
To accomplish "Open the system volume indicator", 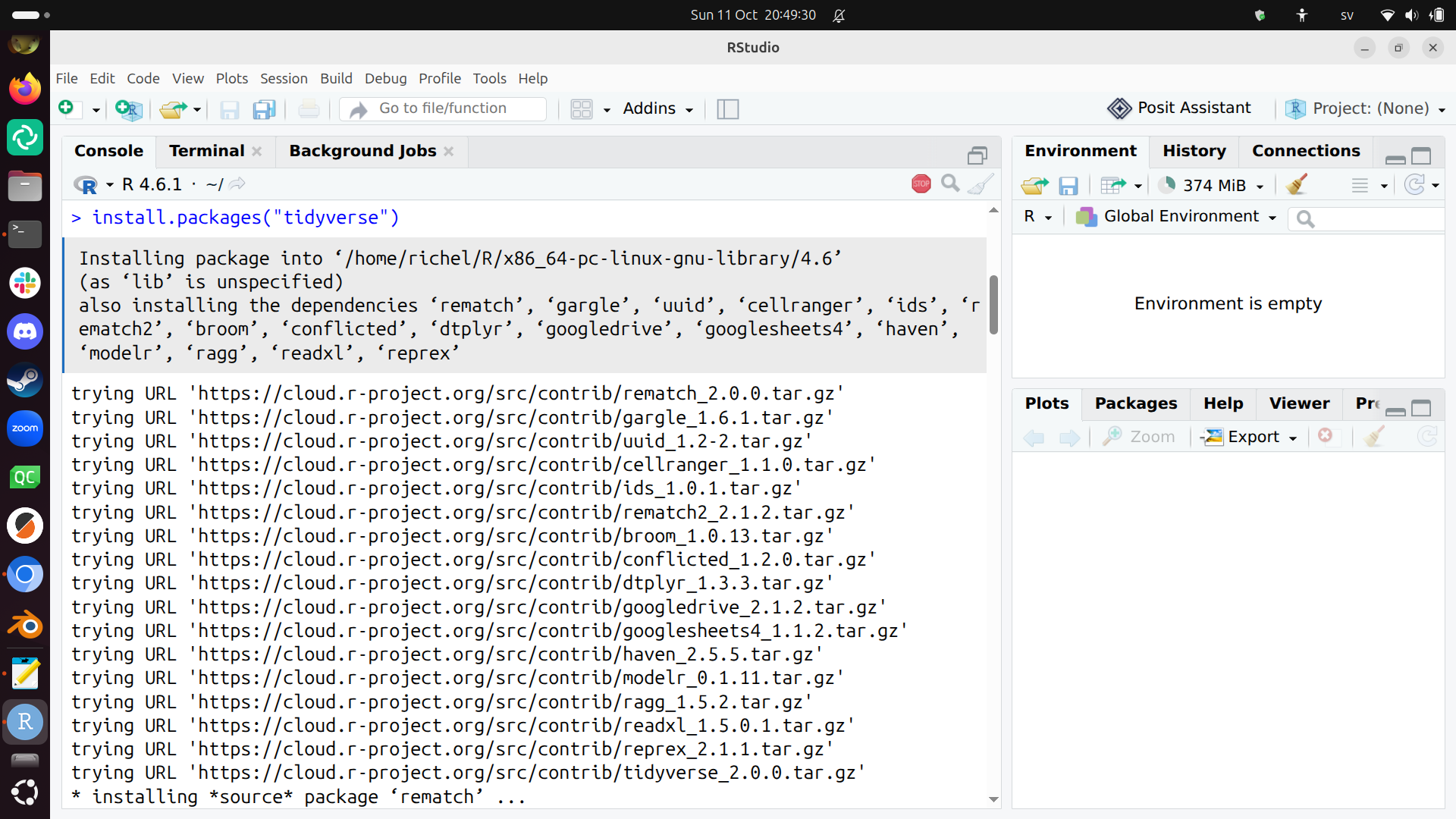I will point(1411,15).
